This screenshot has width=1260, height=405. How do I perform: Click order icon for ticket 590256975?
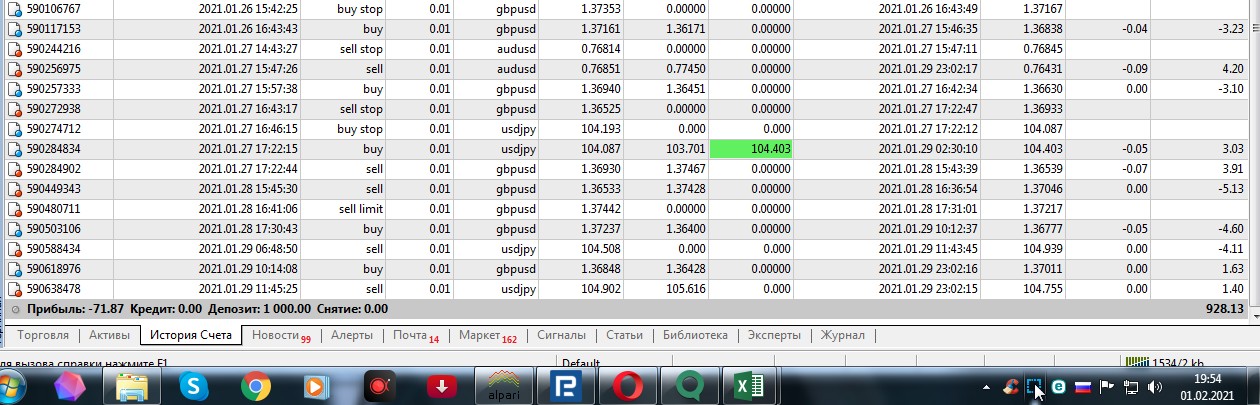(14, 69)
